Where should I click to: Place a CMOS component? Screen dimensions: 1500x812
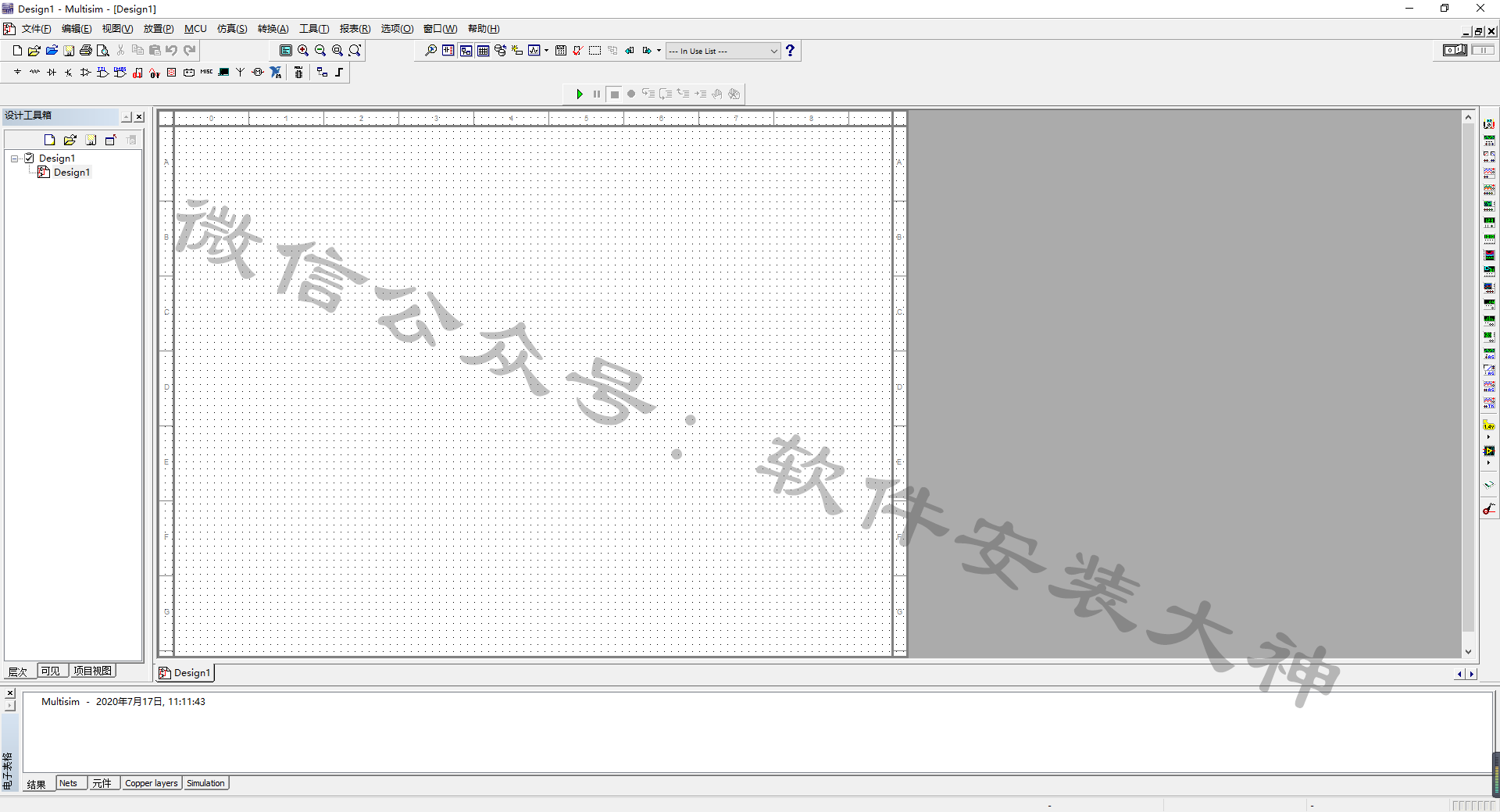120,72
